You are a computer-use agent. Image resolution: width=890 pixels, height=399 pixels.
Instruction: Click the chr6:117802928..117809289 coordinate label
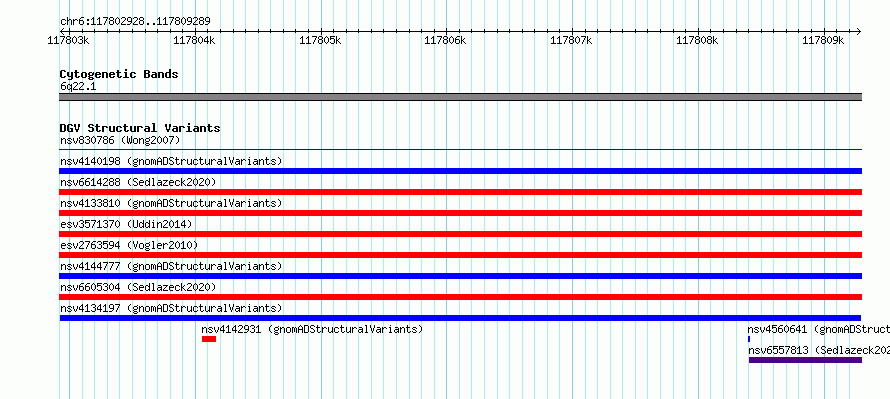[x=136, y=22]
